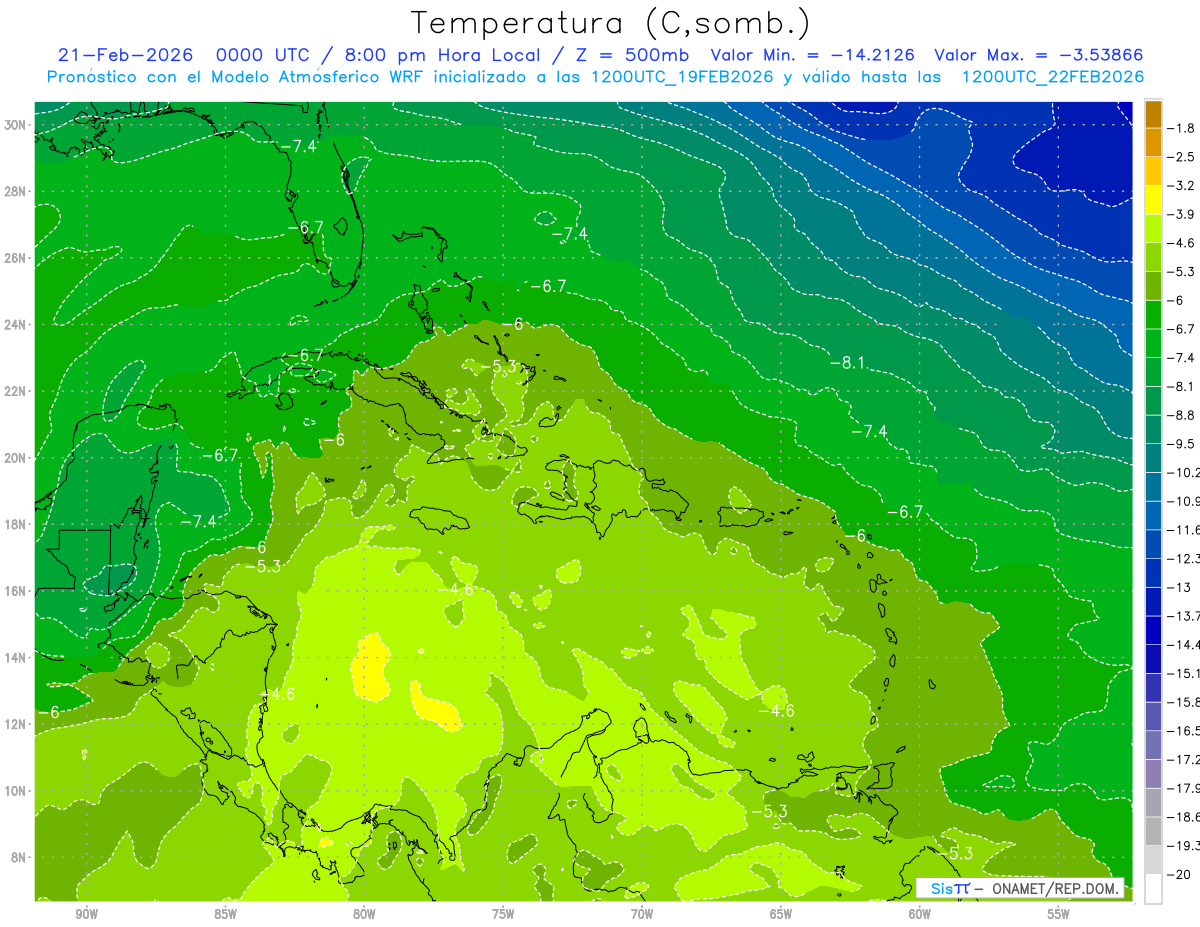Click the "65W" longitude label
This screenshot has height=927, width=1200.
tap(781, 914)
